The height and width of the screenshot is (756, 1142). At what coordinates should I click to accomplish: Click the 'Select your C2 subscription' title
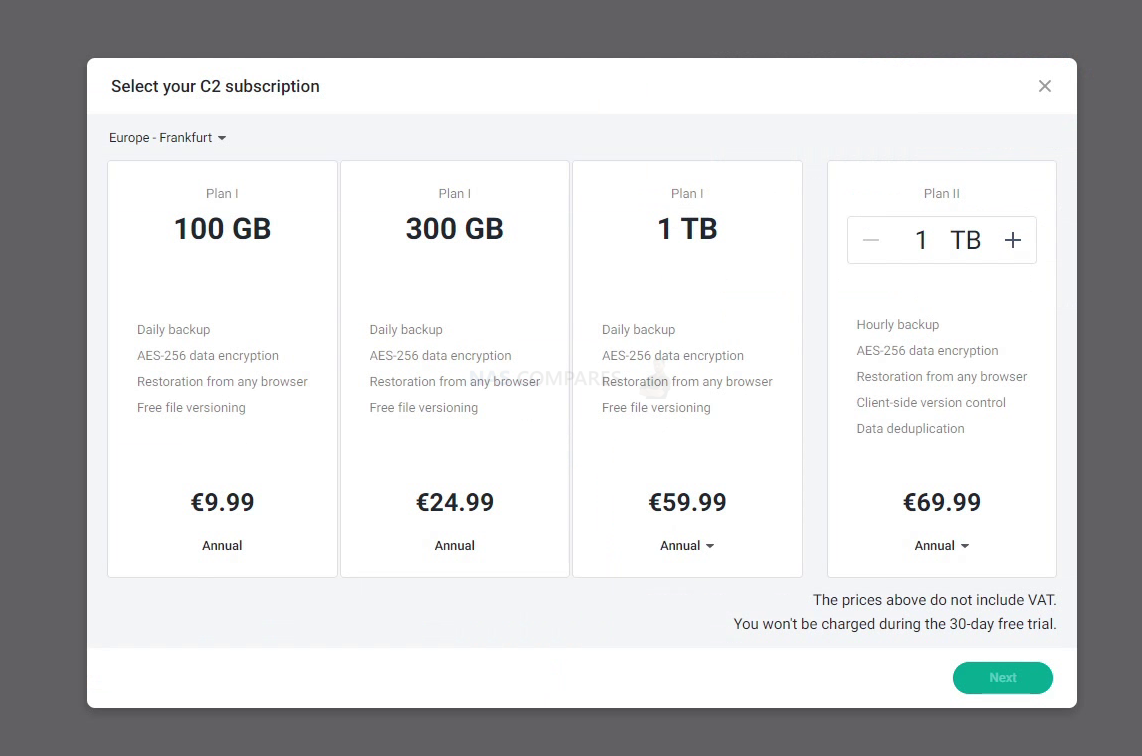coord(215,86)
